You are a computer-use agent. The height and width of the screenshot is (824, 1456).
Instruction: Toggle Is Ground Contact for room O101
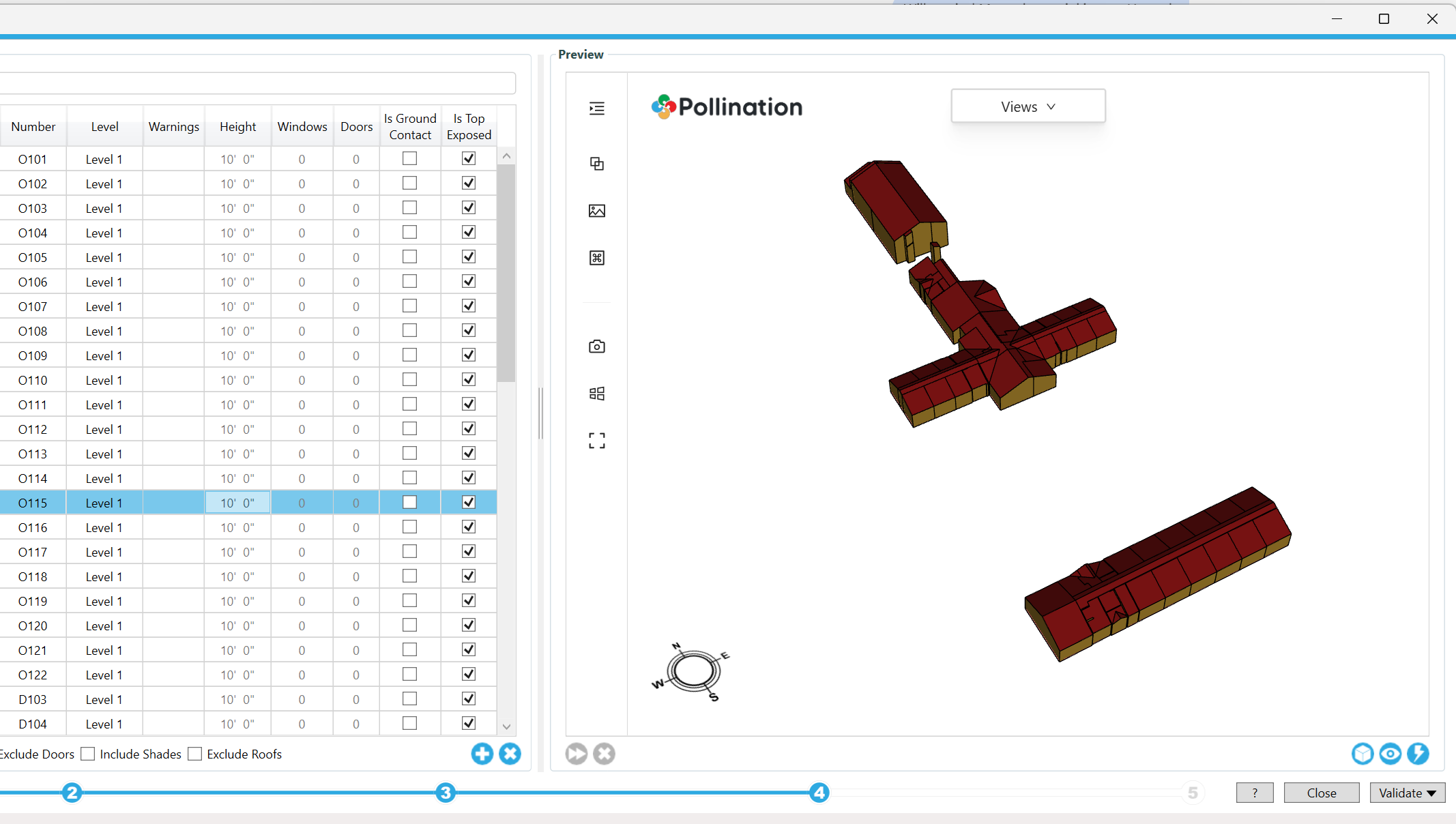pos(409,158)
